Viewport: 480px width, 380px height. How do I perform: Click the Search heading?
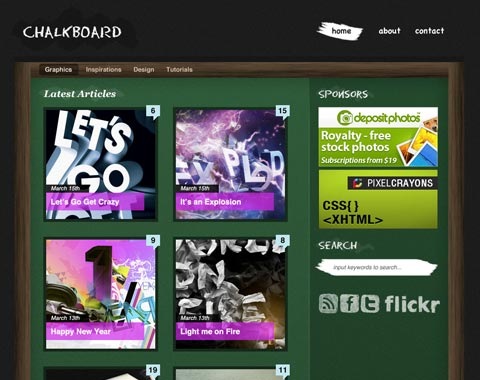click(338, 246)
